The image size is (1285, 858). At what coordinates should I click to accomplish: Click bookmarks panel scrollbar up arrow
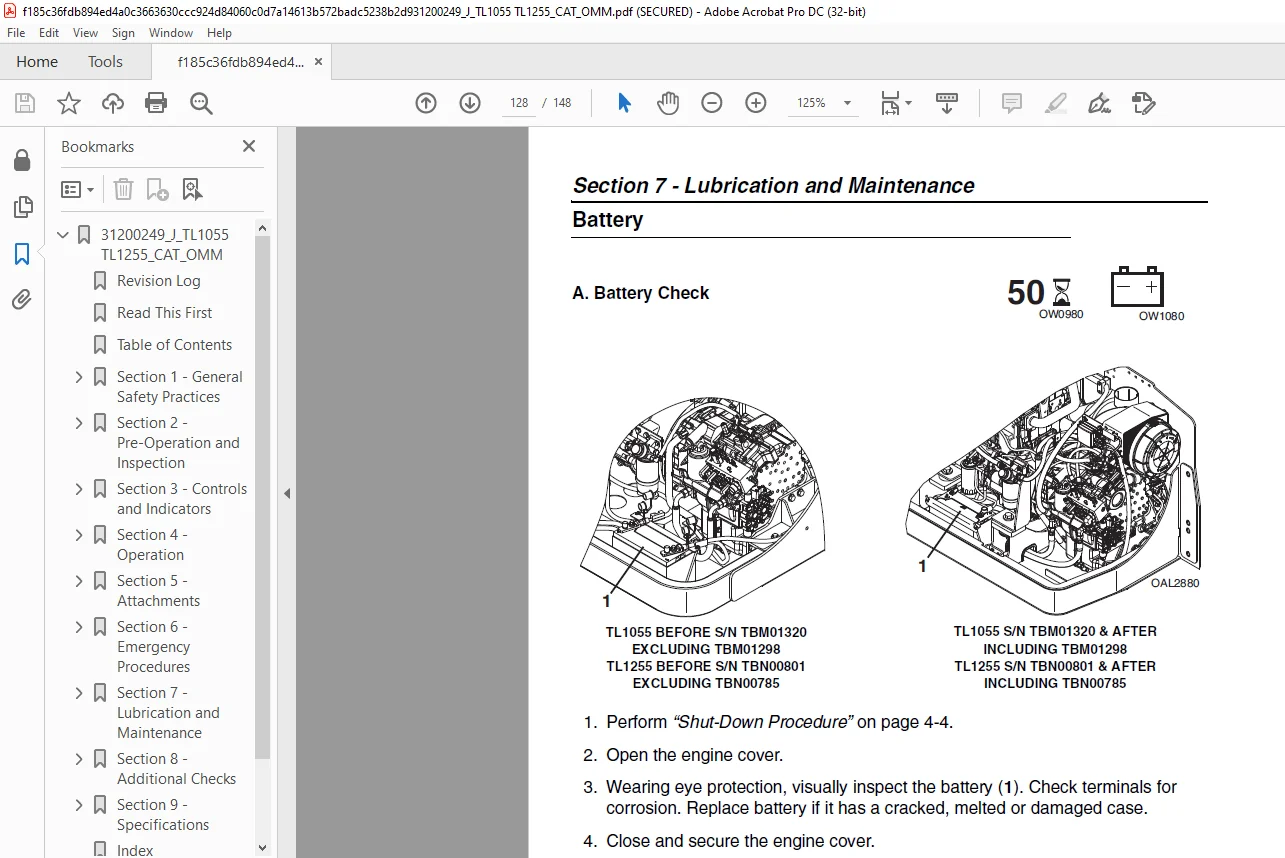pos(263,229)
